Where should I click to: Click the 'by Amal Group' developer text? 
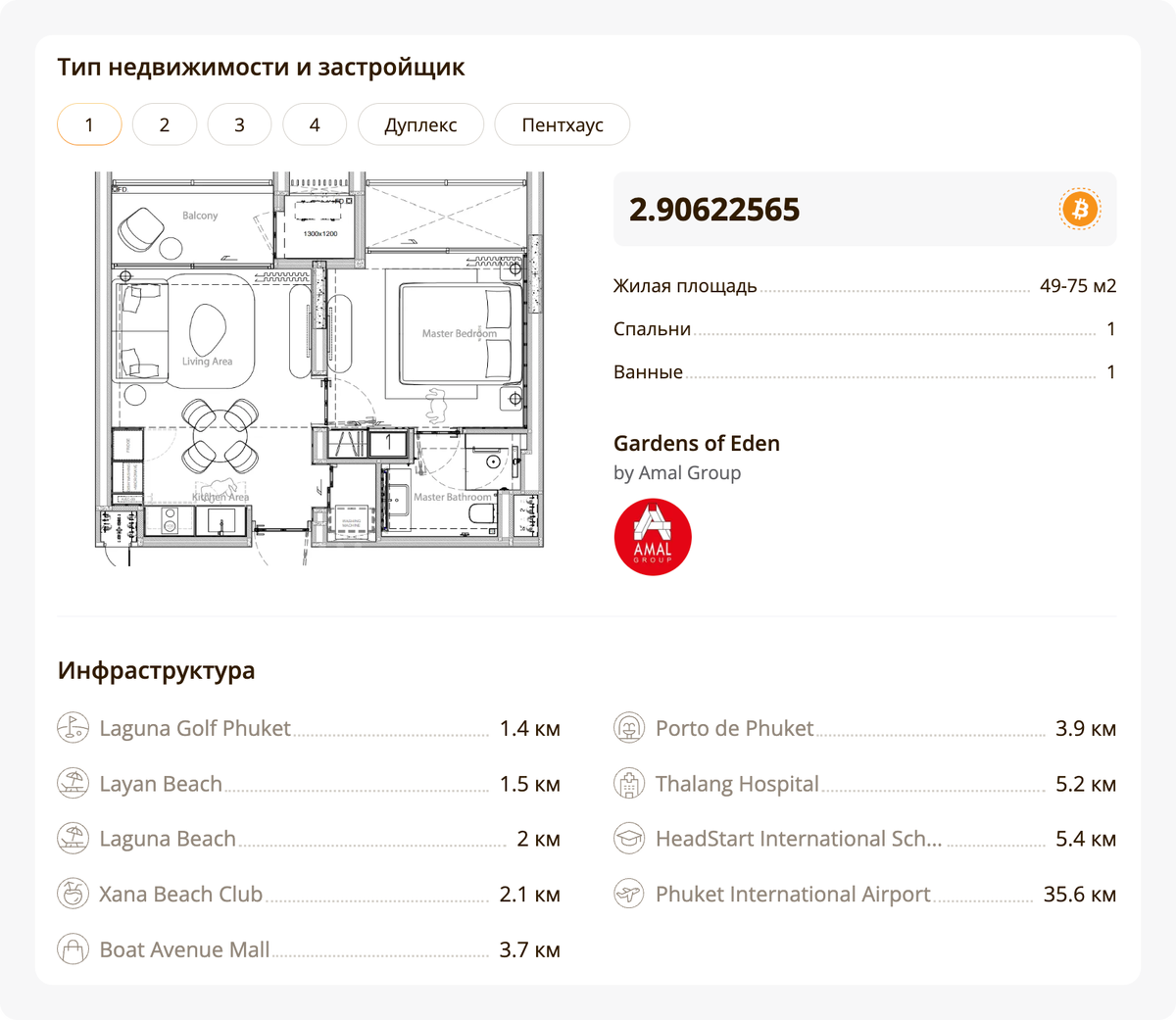[x=677, y=473]
